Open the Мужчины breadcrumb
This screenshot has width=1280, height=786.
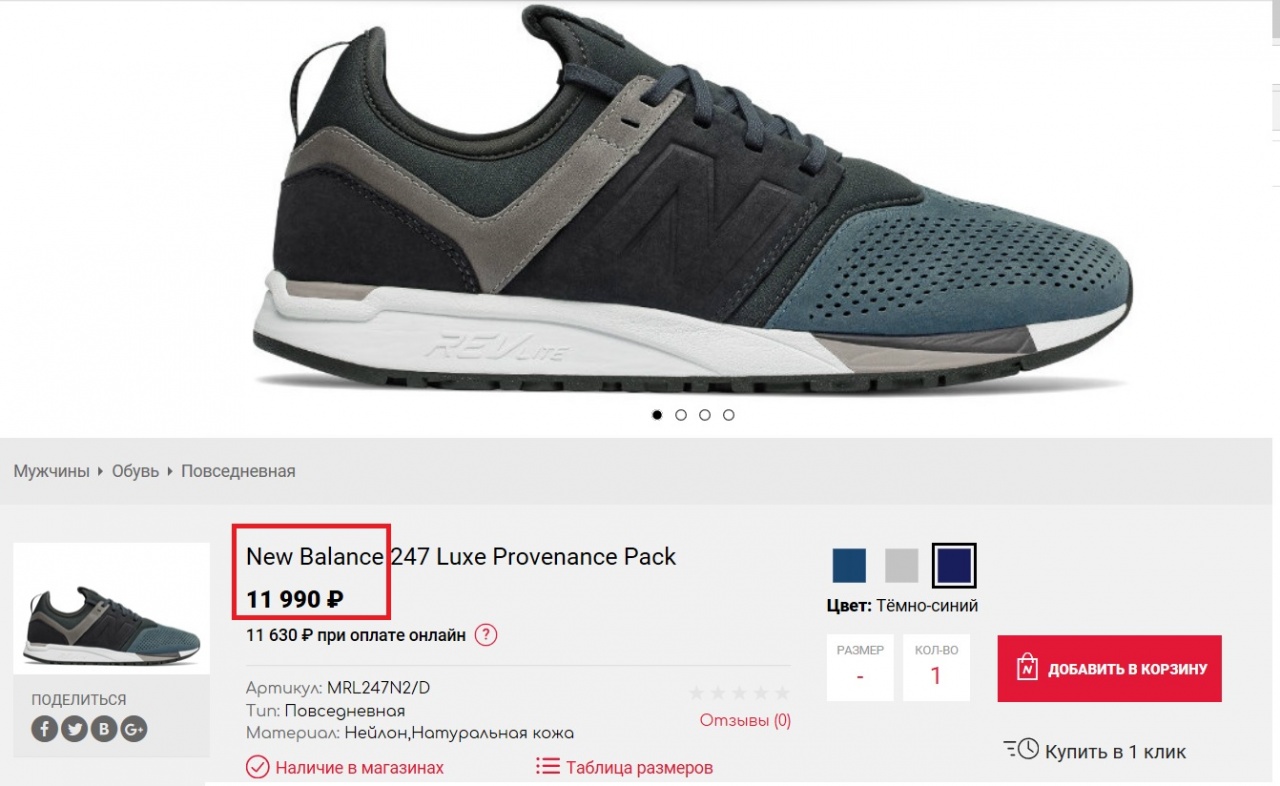coord(51,471)
